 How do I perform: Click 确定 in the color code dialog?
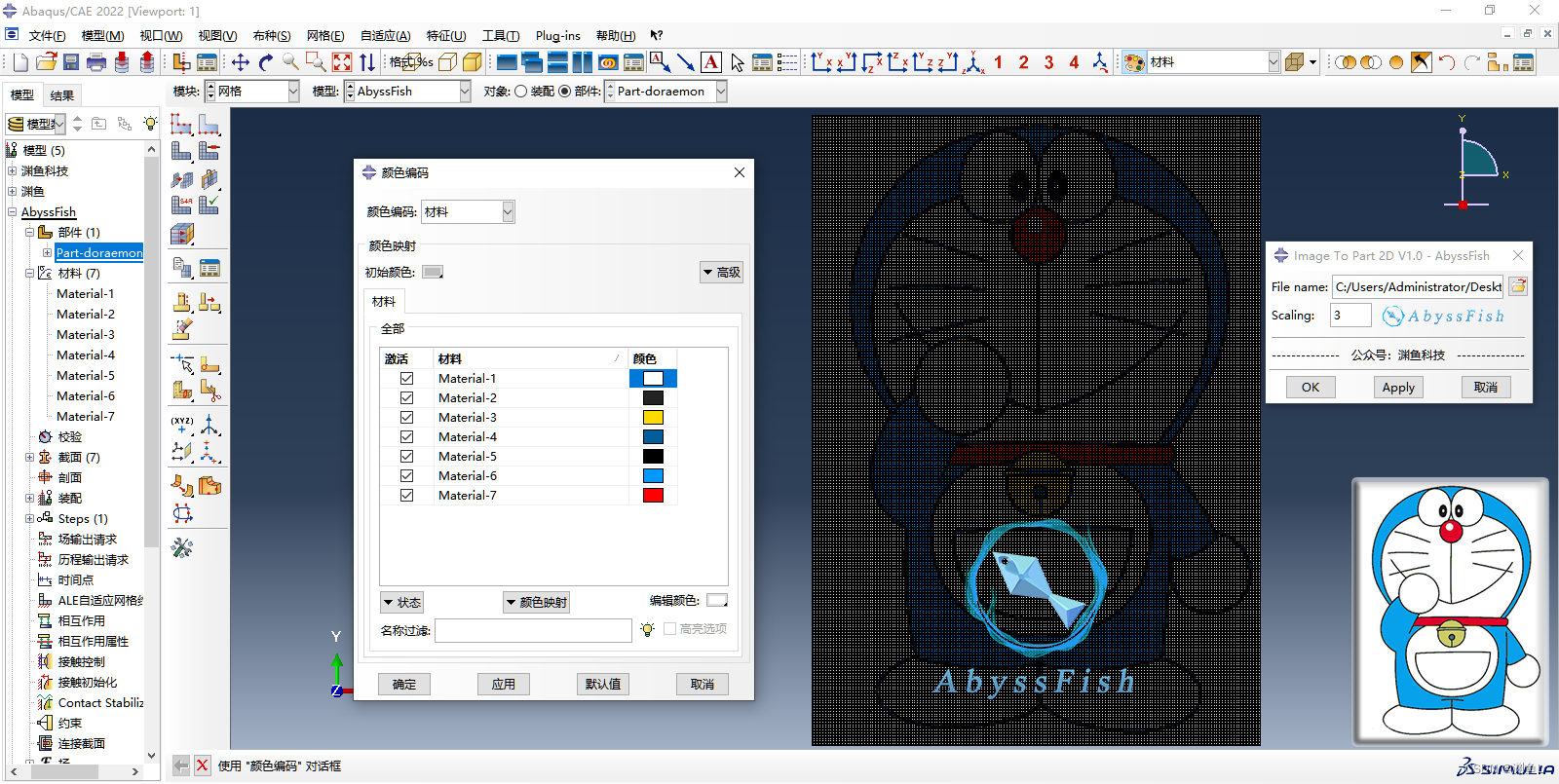pos(404,684)
